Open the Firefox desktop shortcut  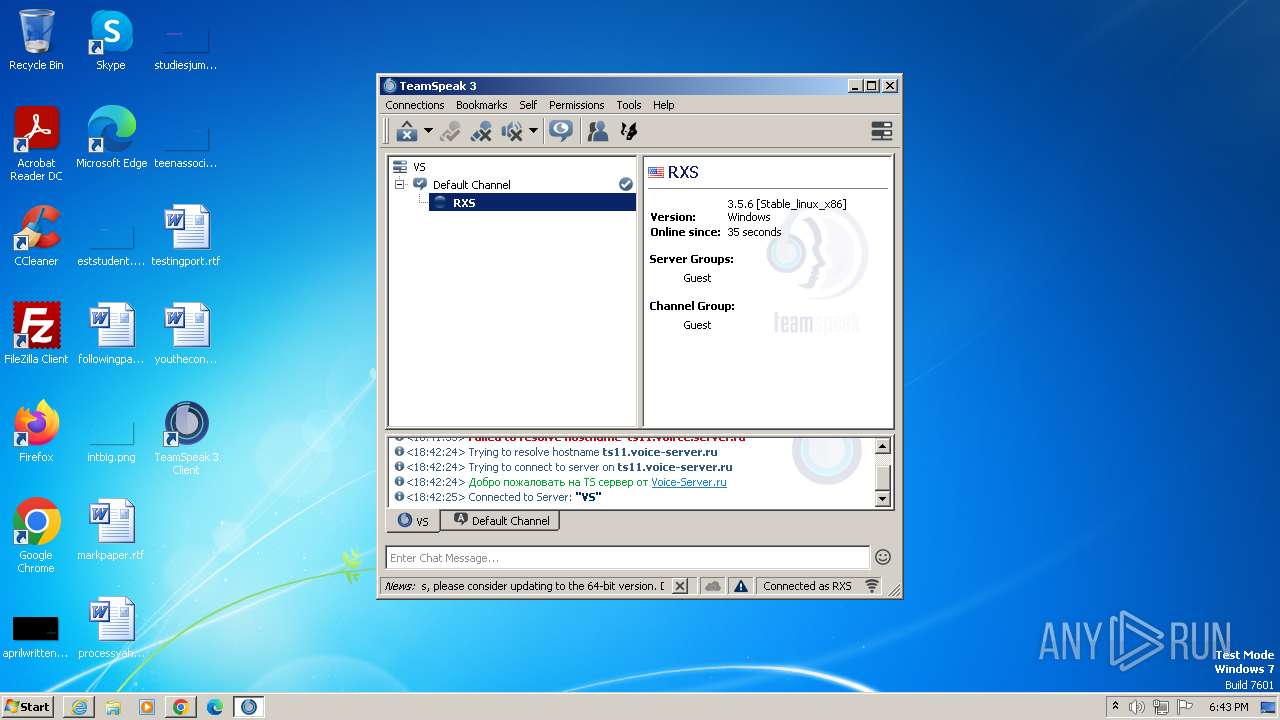pyautogui.click(x=36, y=432)
